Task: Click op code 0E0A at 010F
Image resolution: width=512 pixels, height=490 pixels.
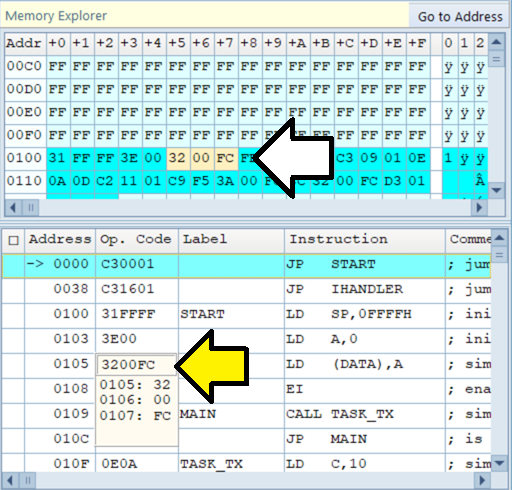Action: (137, 464)
